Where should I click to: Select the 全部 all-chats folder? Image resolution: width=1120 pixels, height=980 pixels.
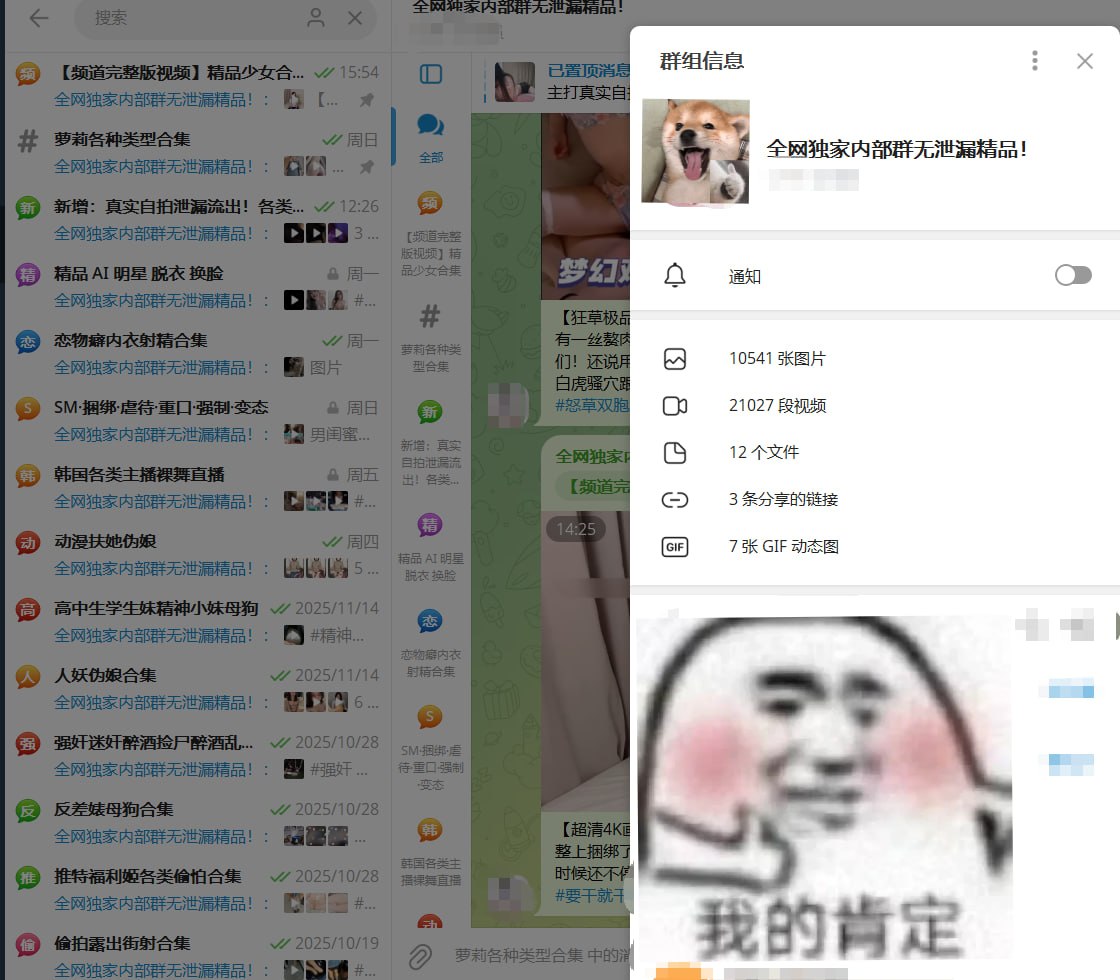(x=431, y=137)
